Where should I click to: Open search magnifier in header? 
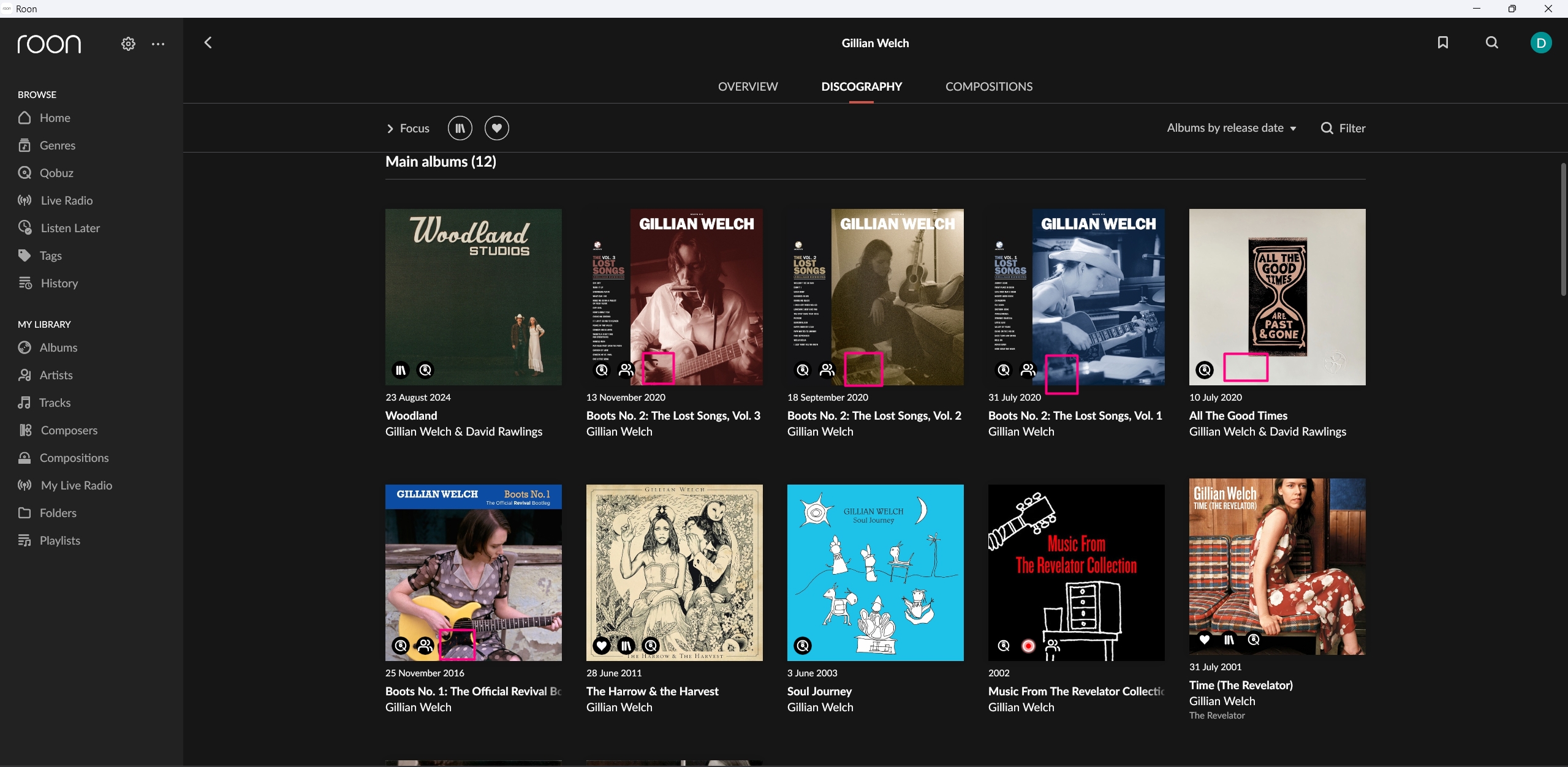1492,42
